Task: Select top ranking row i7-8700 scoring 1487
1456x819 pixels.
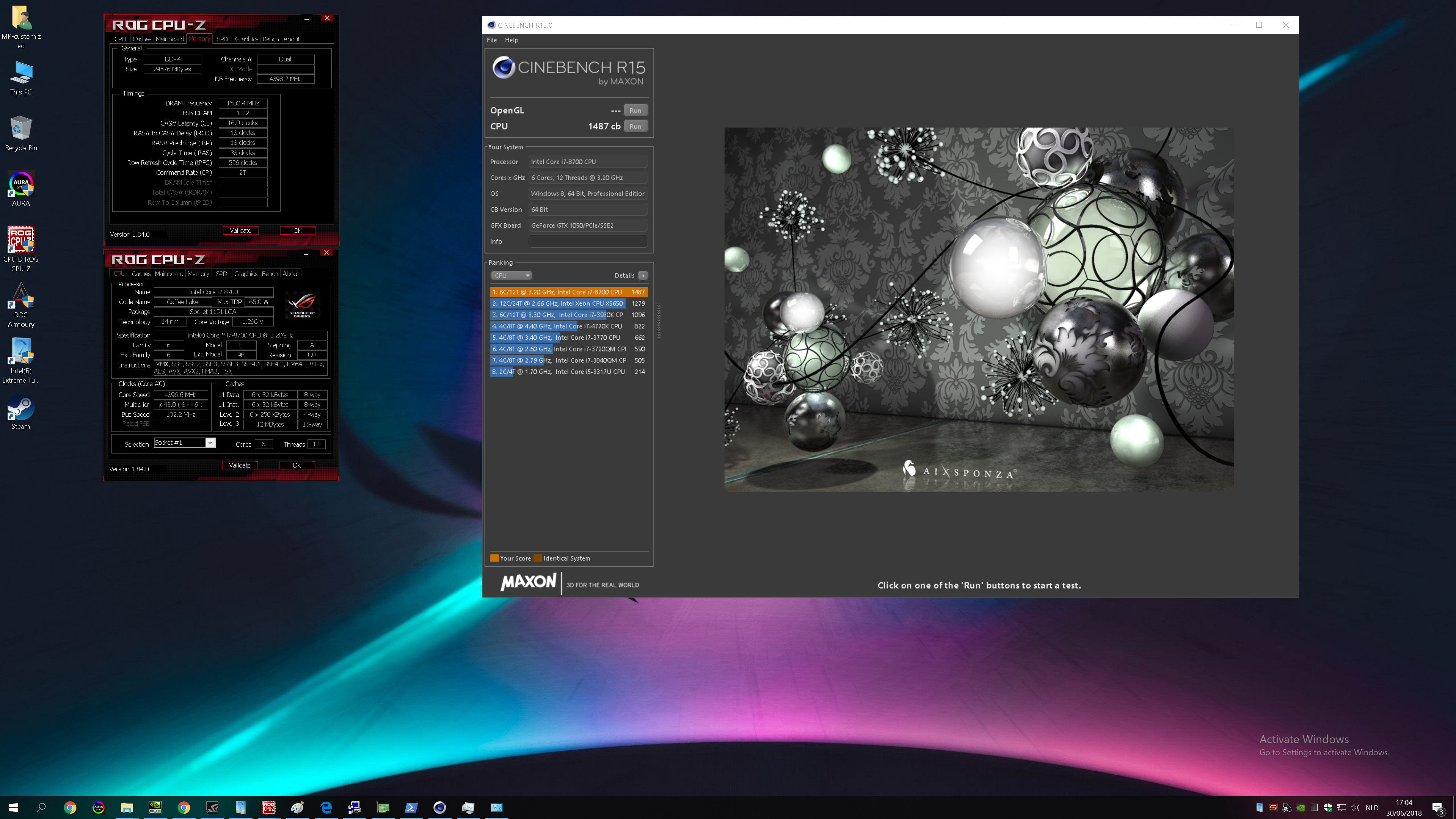Action: [569, 292]
